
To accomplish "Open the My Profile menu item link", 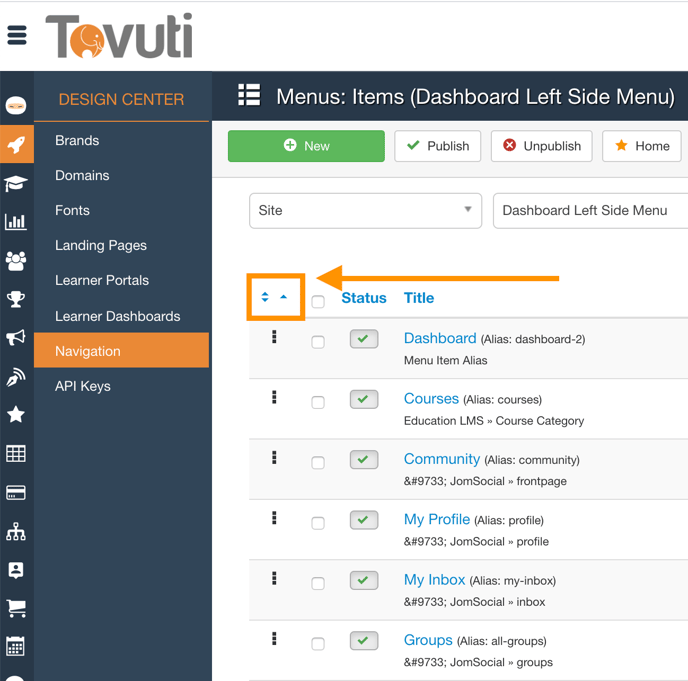I will click(436, 519).
